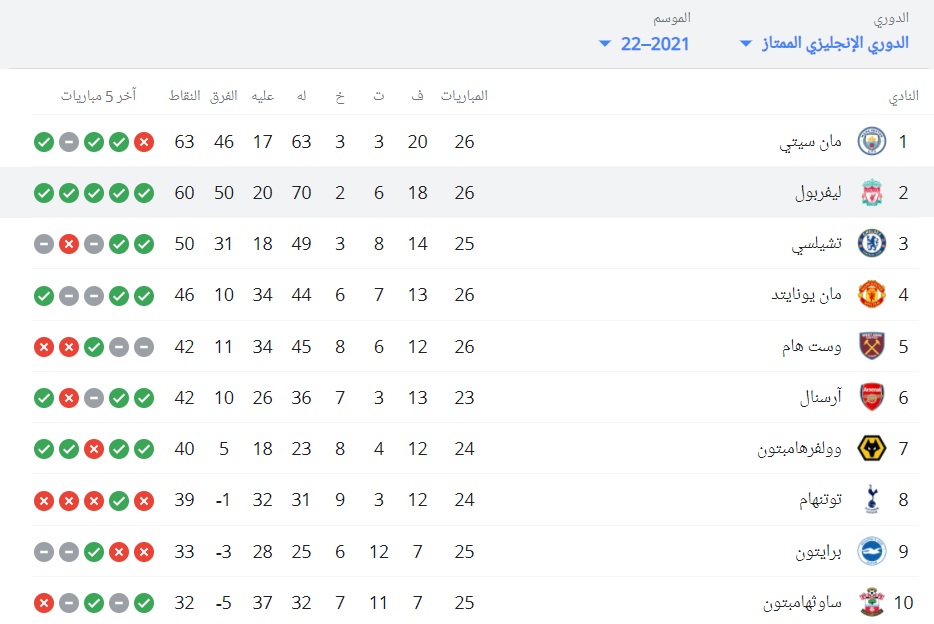Select the النقاط points column header

184,96
